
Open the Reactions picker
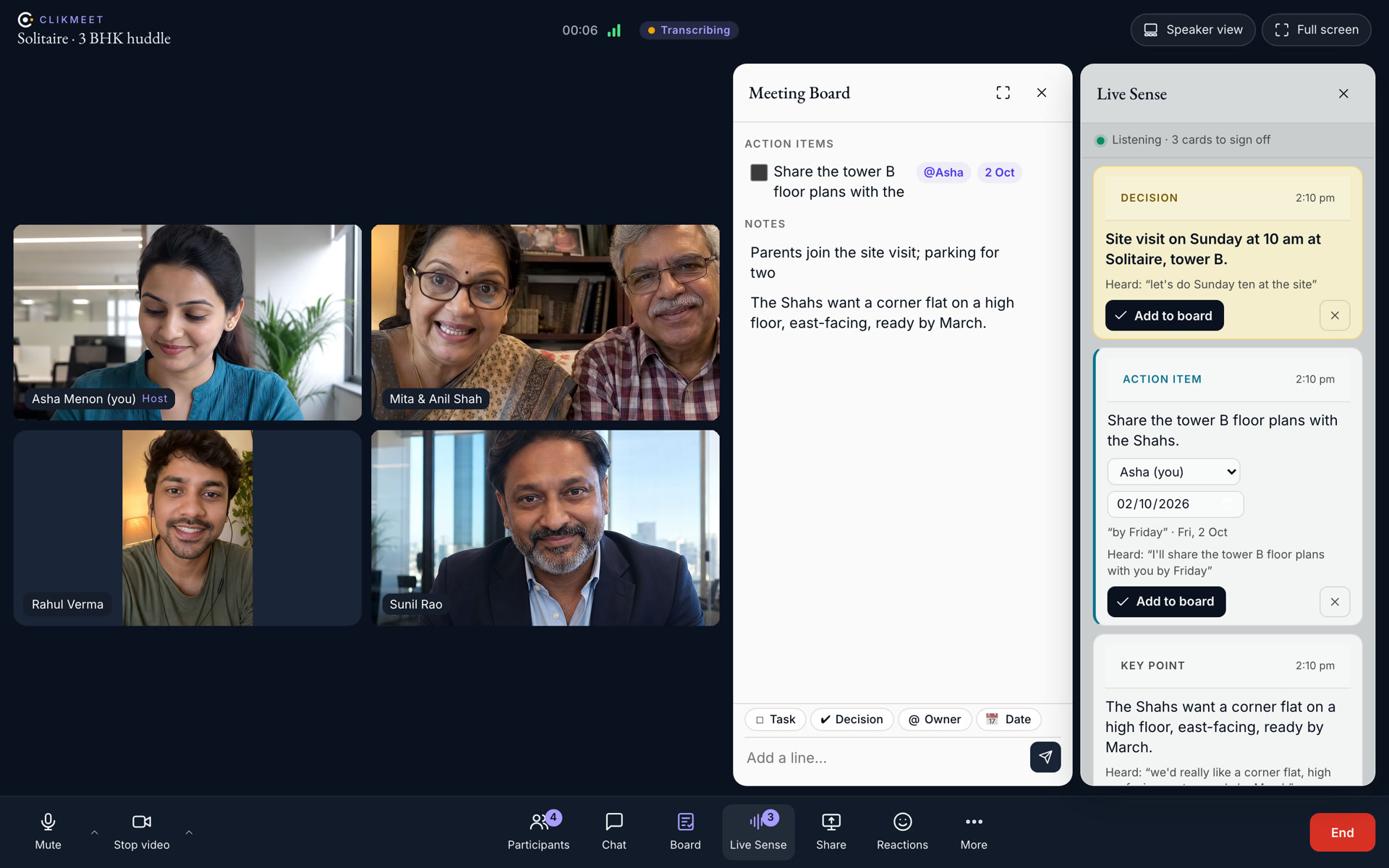click(x=902, y=832)
